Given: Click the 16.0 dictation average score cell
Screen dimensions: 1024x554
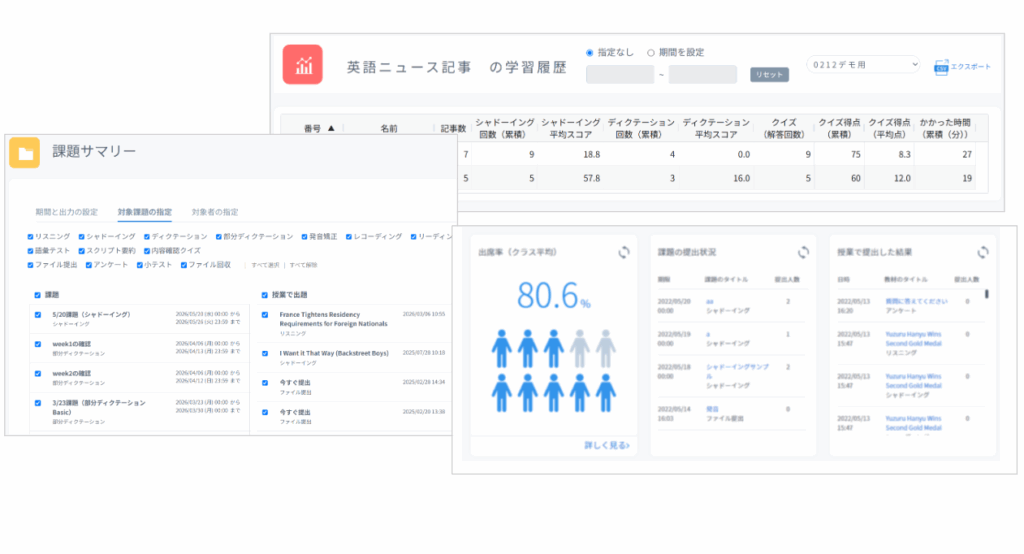Looking at the screenshot, I should tap(741, 178).
